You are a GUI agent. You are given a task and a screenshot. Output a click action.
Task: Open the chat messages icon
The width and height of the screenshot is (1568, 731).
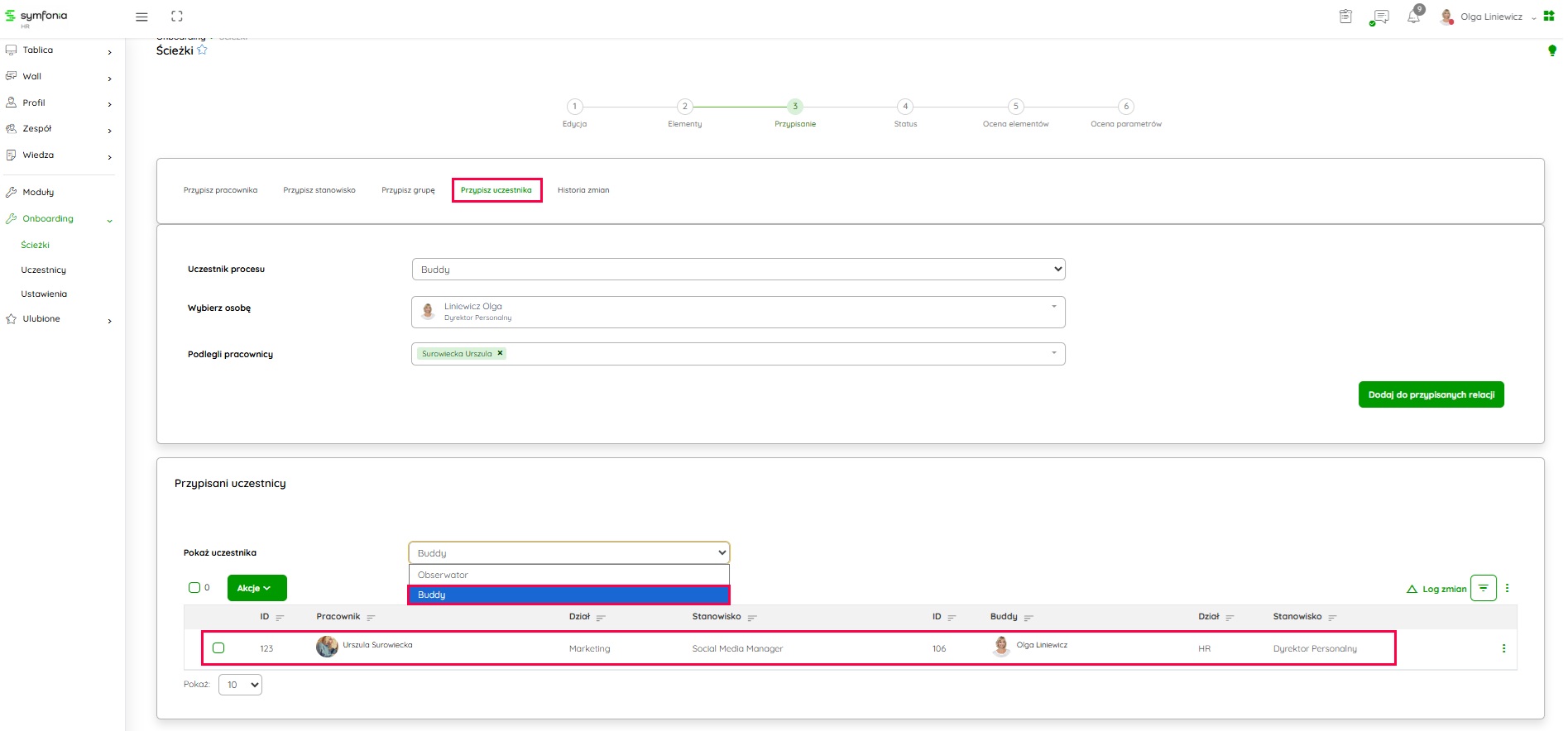pos(1379,17)
